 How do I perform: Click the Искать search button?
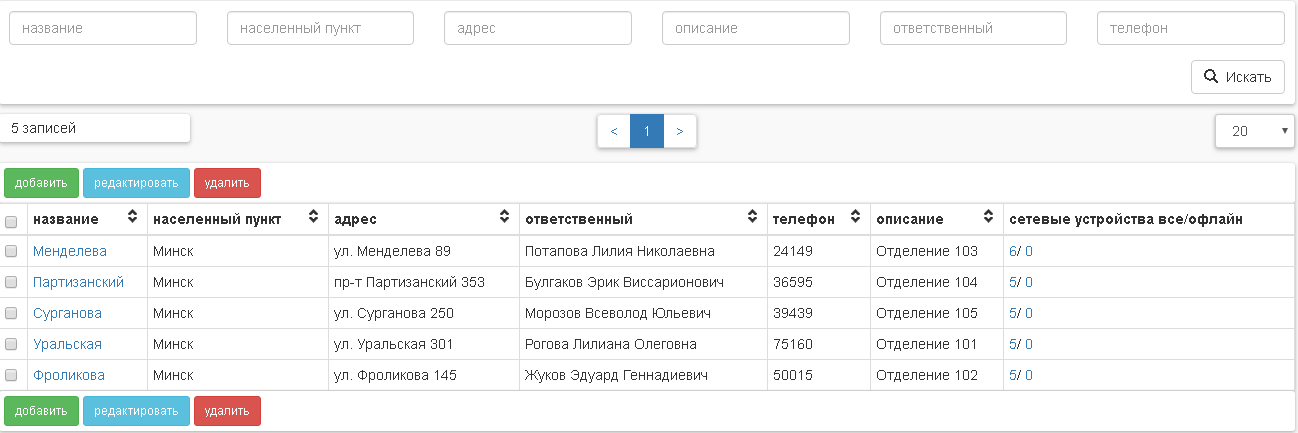click(x=1237, y=77)
